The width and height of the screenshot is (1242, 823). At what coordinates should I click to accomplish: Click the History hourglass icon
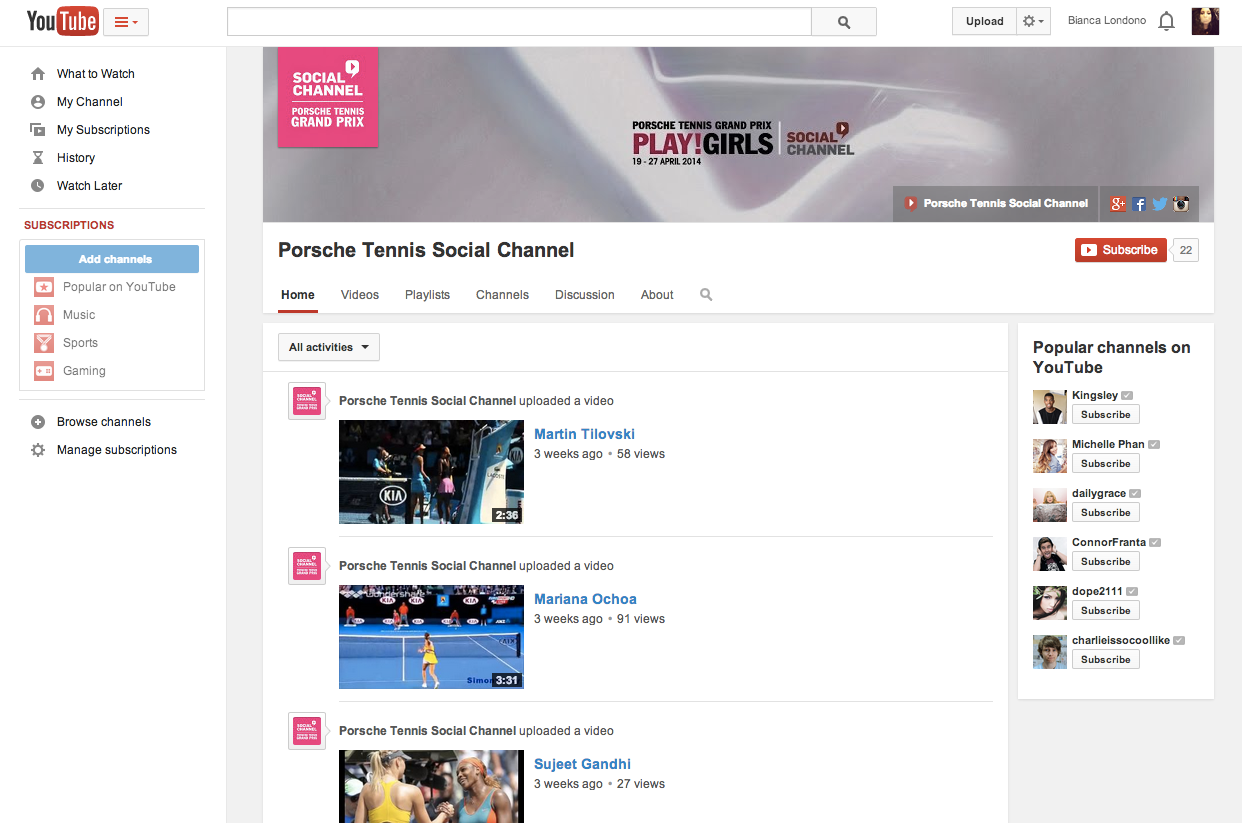tap(38, 158)
